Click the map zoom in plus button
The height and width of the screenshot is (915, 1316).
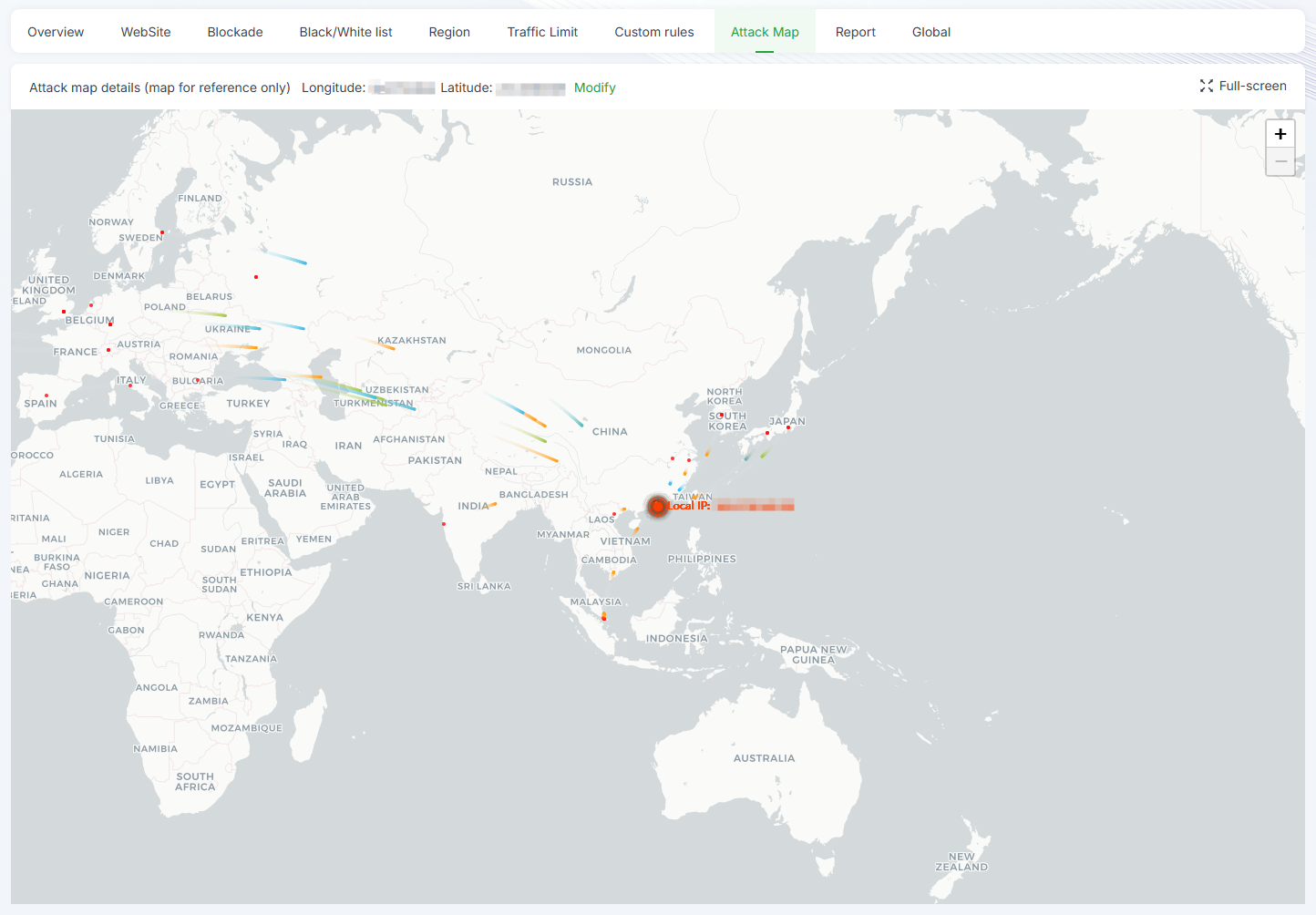(1280, 134)
